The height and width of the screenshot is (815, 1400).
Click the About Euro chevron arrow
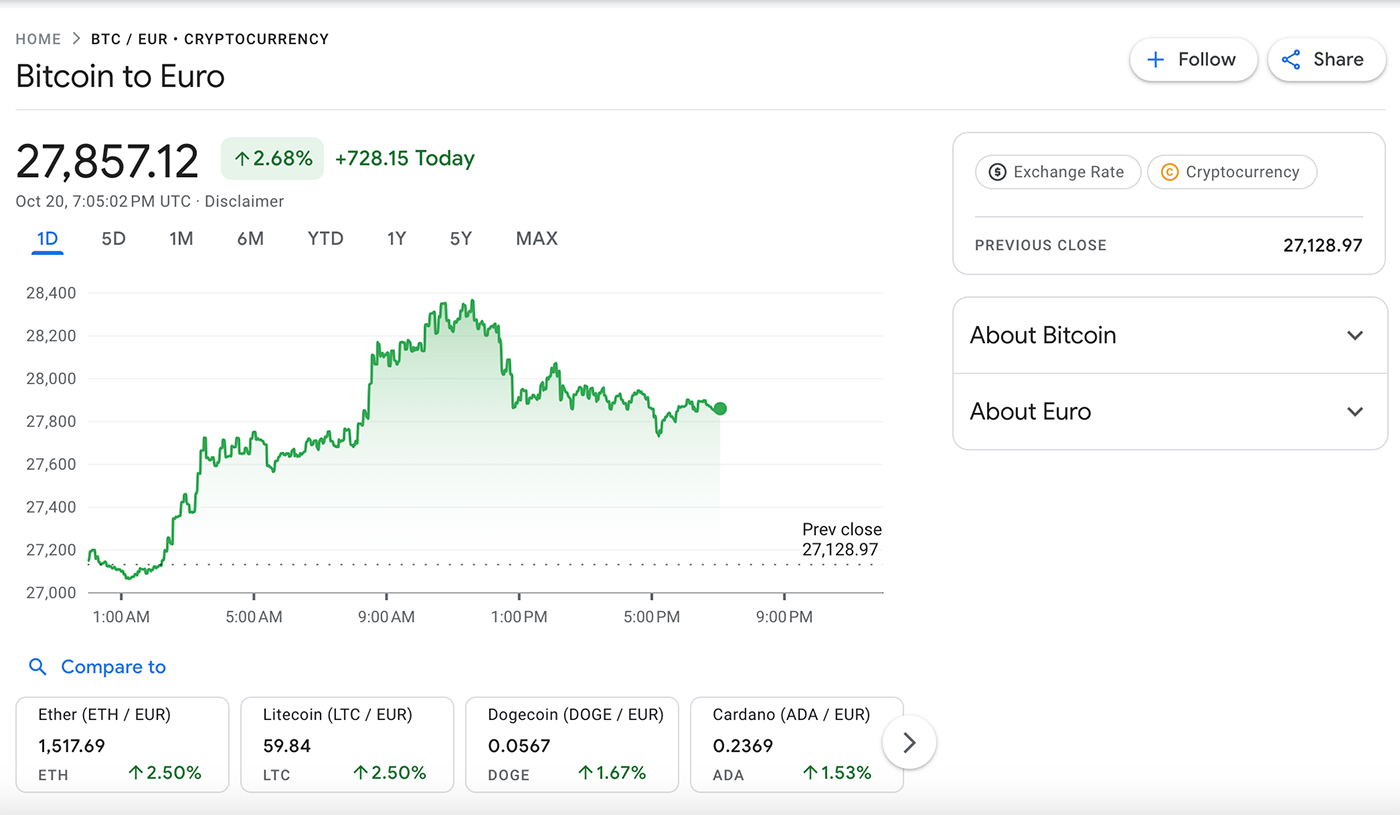click(x=1355, y=411)
